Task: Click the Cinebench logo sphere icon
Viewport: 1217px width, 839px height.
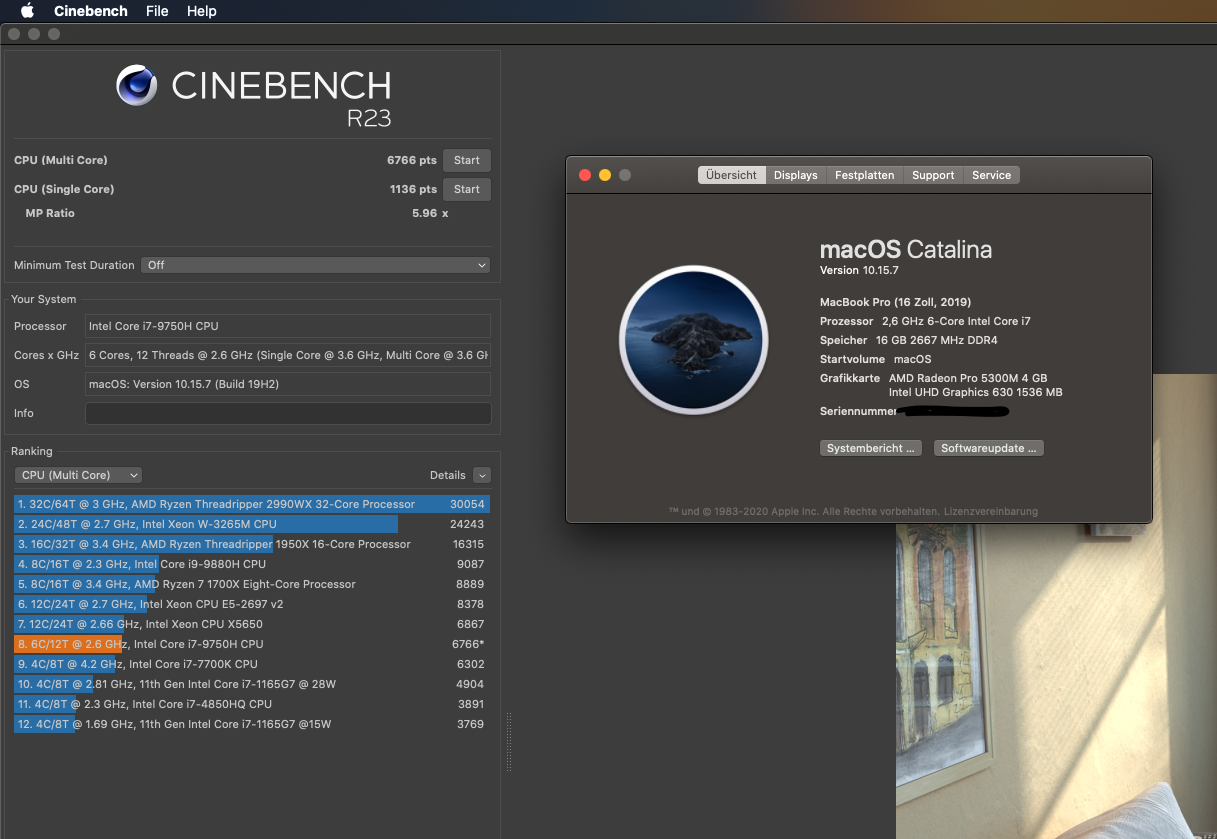Action: point(137,85)
